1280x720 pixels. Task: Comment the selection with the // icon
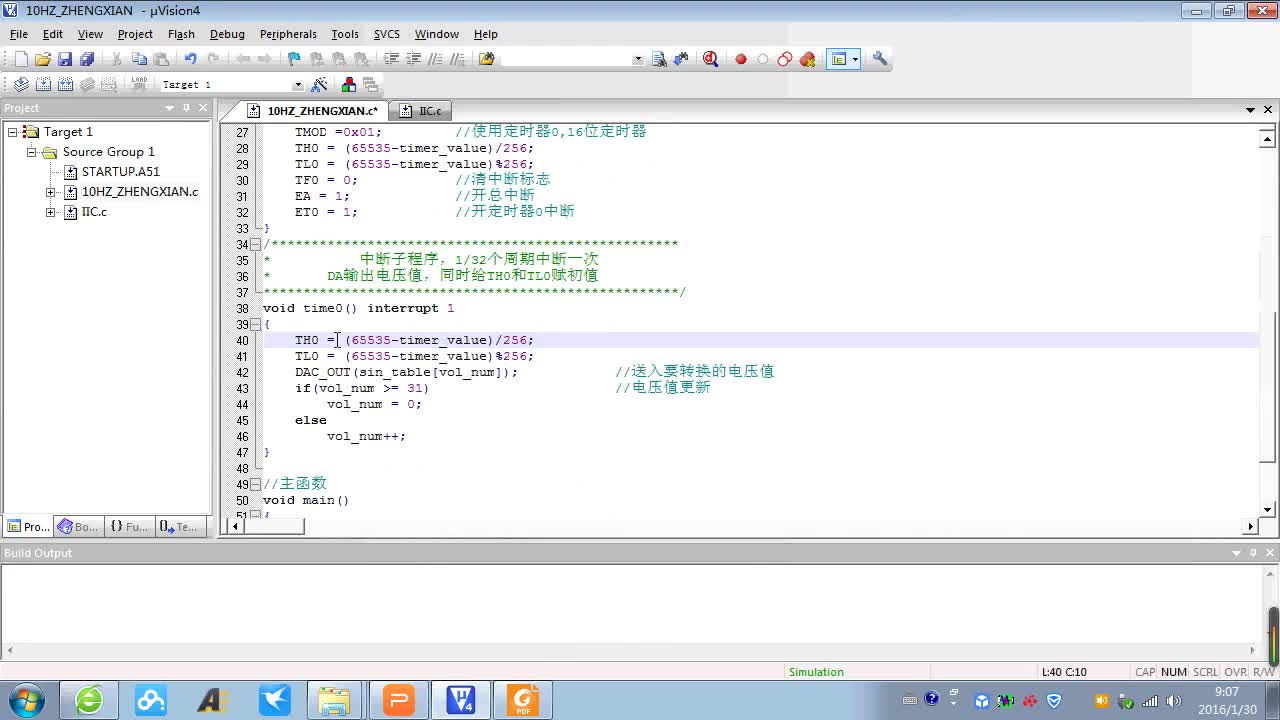tap(435, 59)
